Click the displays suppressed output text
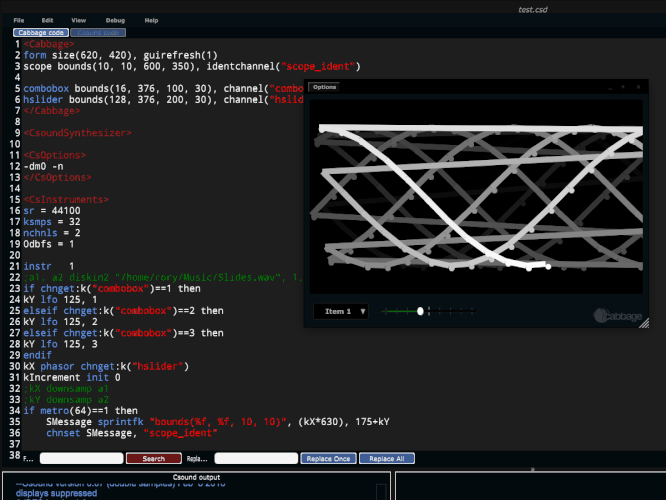The height and width of the screenshot is (500, 666). pos(56,493)
